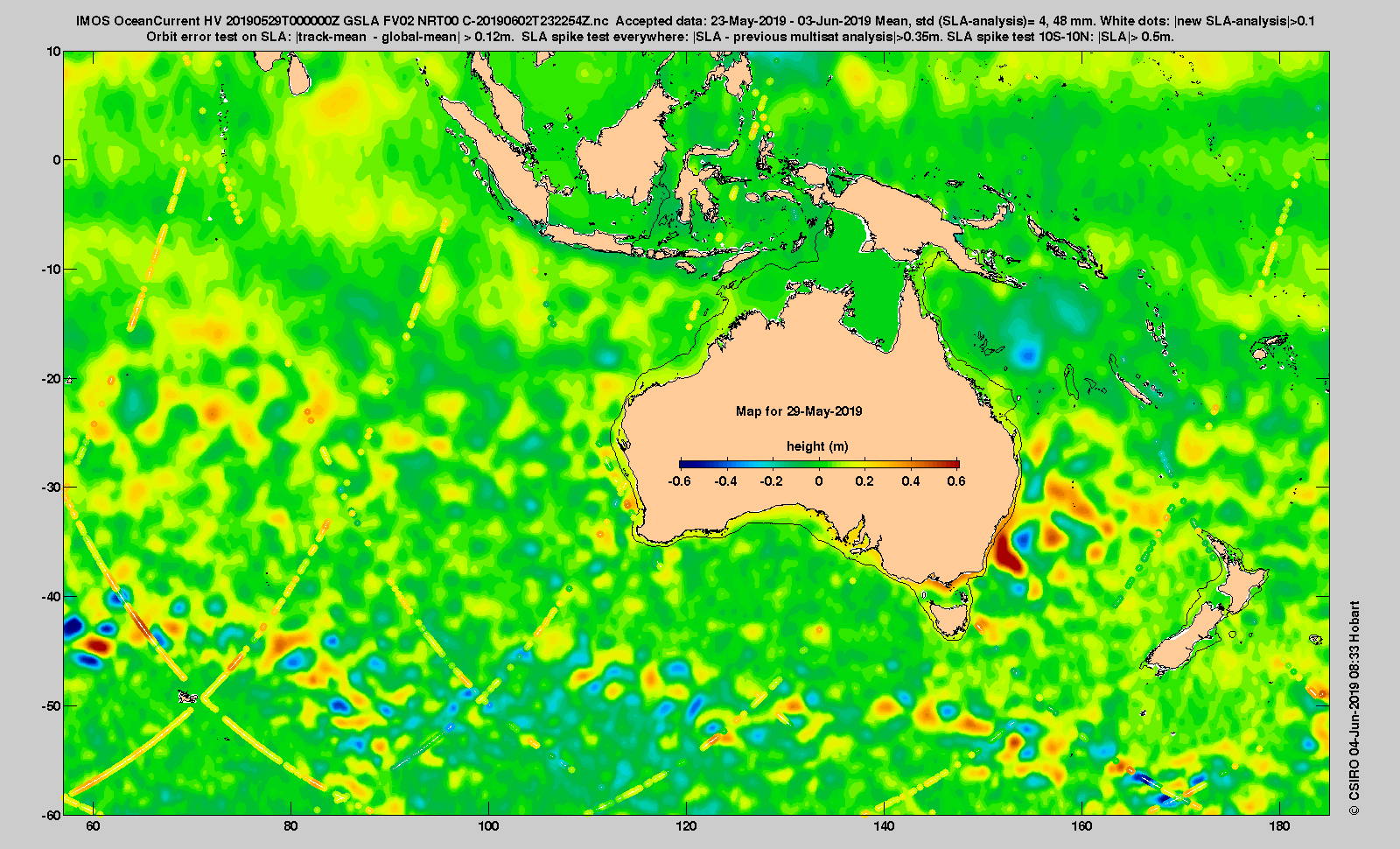Click the -0.6 colorbar tick label
This screenshot has height=849, width=1400.
pyautogui.click(x=679, y=481)
